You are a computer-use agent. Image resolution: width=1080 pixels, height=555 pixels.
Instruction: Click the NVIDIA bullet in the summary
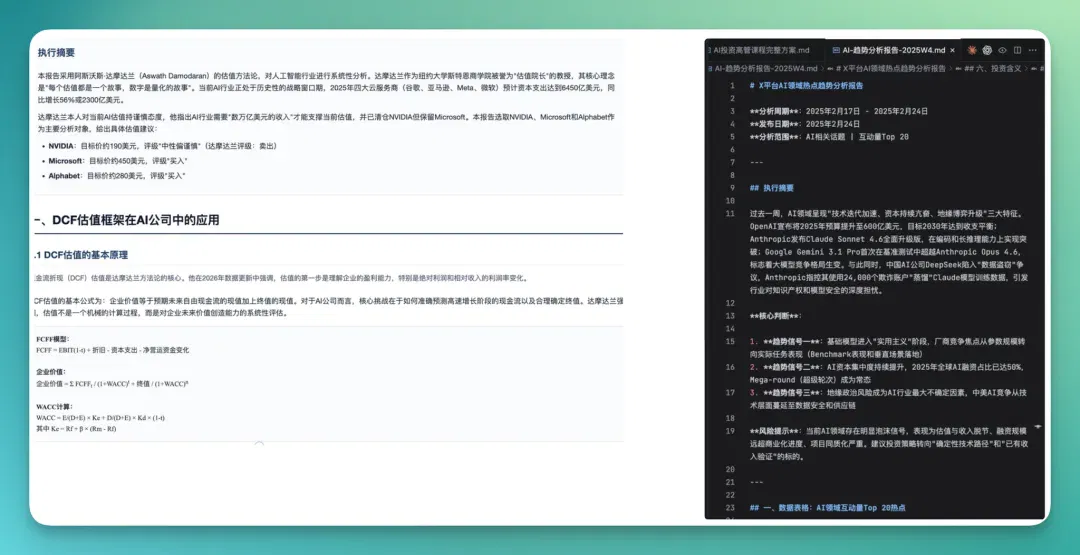(163, 146)
